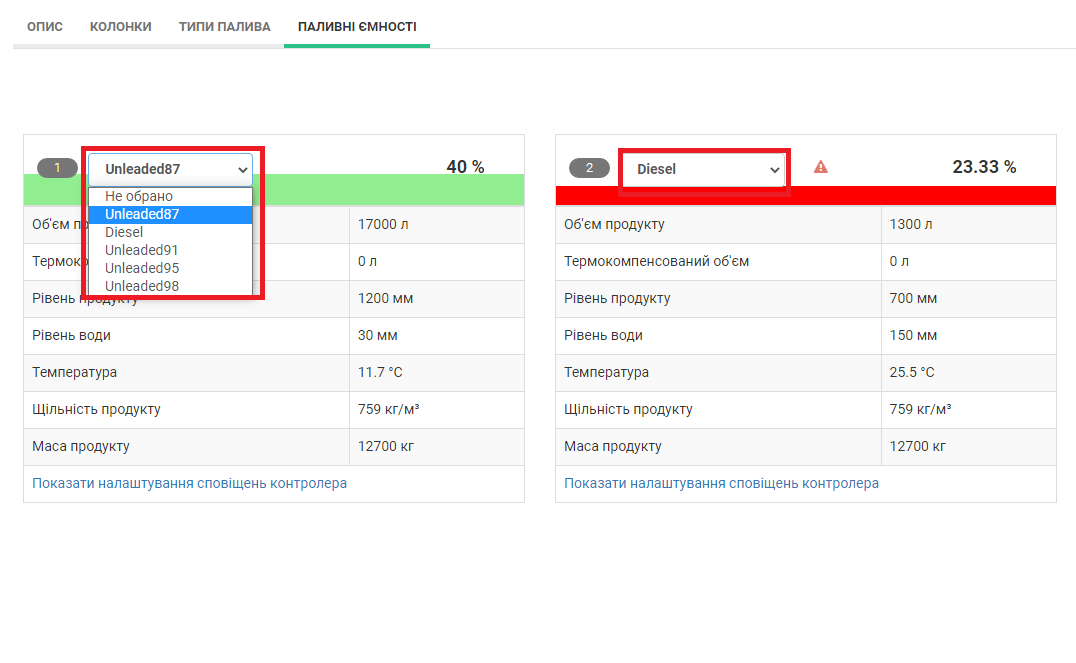The width and height of the screenshot is (1076, 663).
Task: Choose 'Не обрано' in the open fuel list
Action: coord(139,196)
